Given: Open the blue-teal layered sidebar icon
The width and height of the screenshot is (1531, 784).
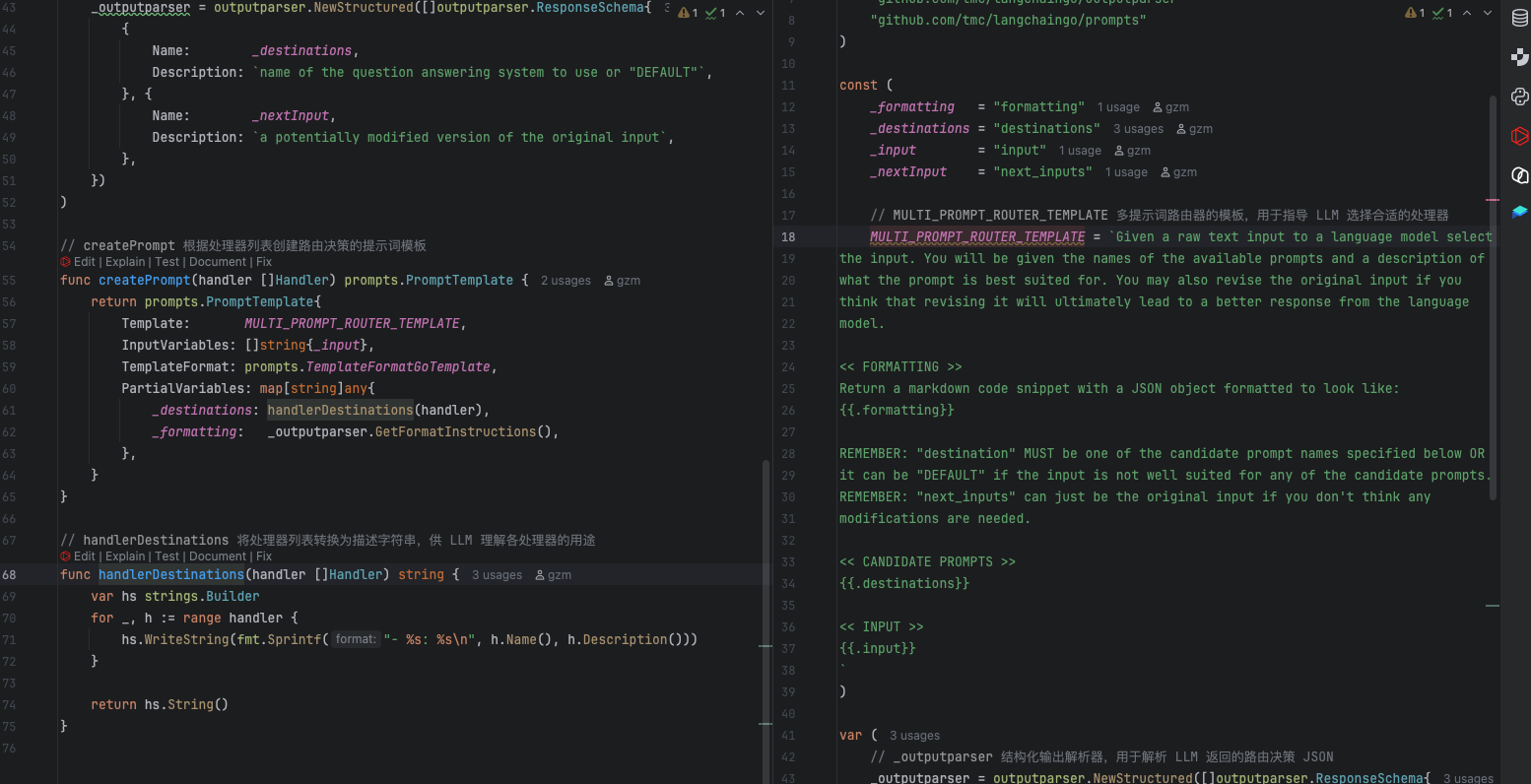Looking at the screenshot, I should [1519, 212].
